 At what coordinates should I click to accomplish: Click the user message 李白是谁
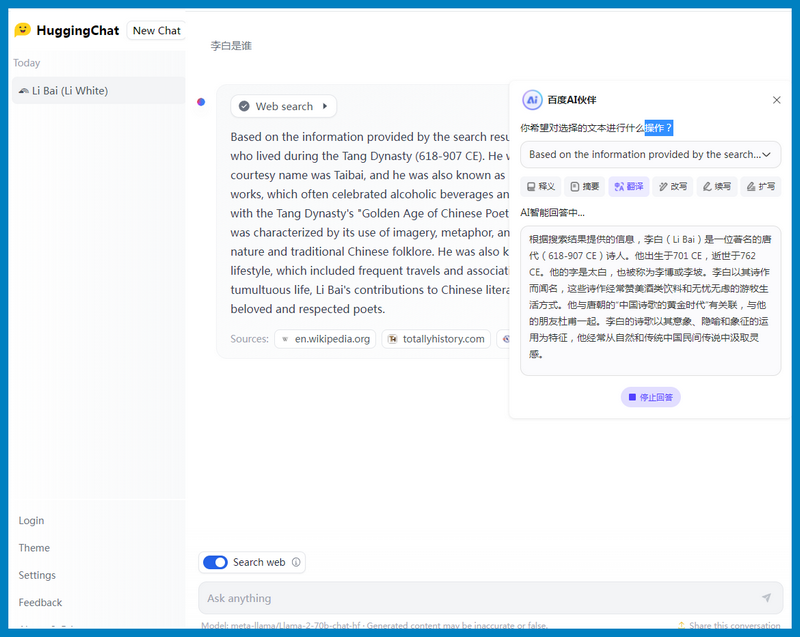(231, 46)
